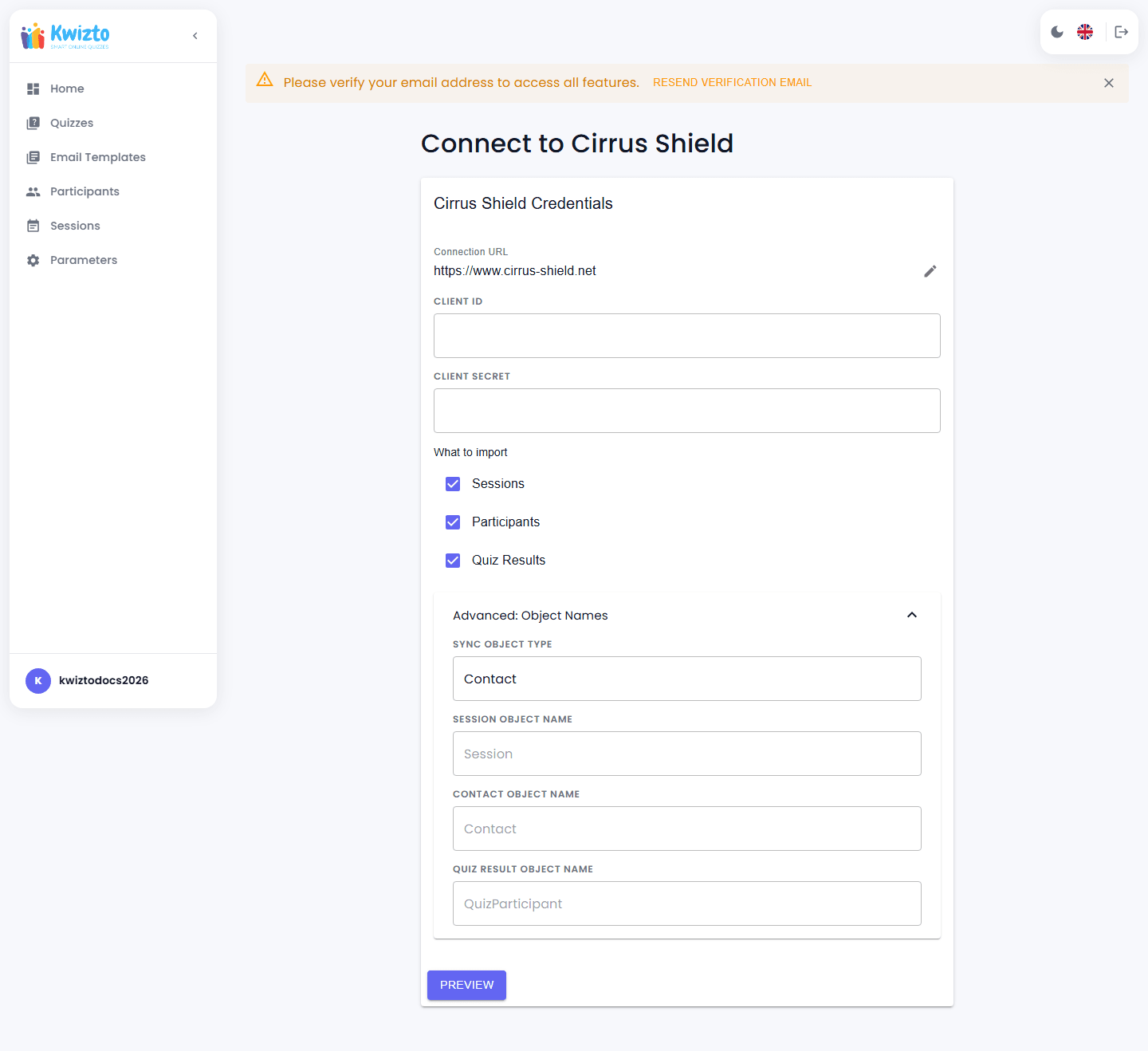Log out using the exit icon
This screenshot has width=1148, height=1051.
point(1121,32)
